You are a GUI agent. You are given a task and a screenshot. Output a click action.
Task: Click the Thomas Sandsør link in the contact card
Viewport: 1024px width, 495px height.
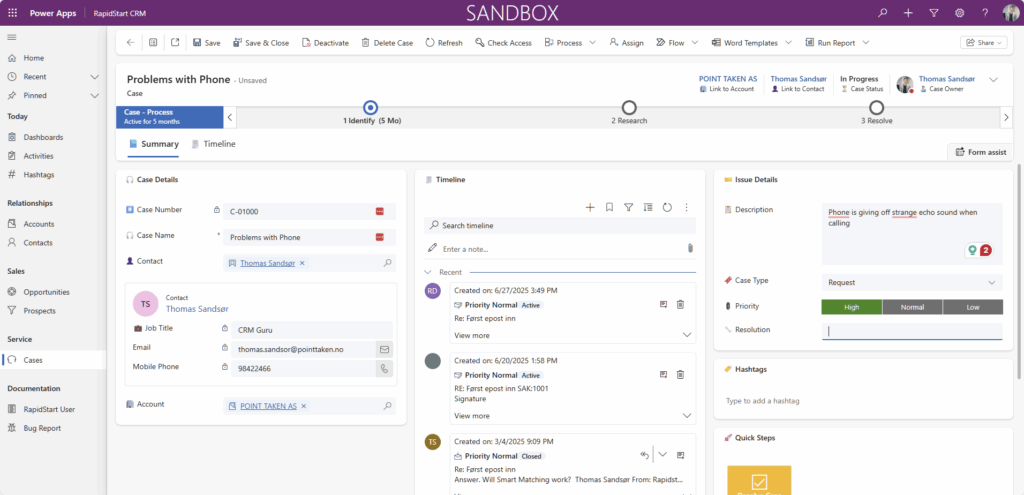pyautogui.click(x=197, y=309)
